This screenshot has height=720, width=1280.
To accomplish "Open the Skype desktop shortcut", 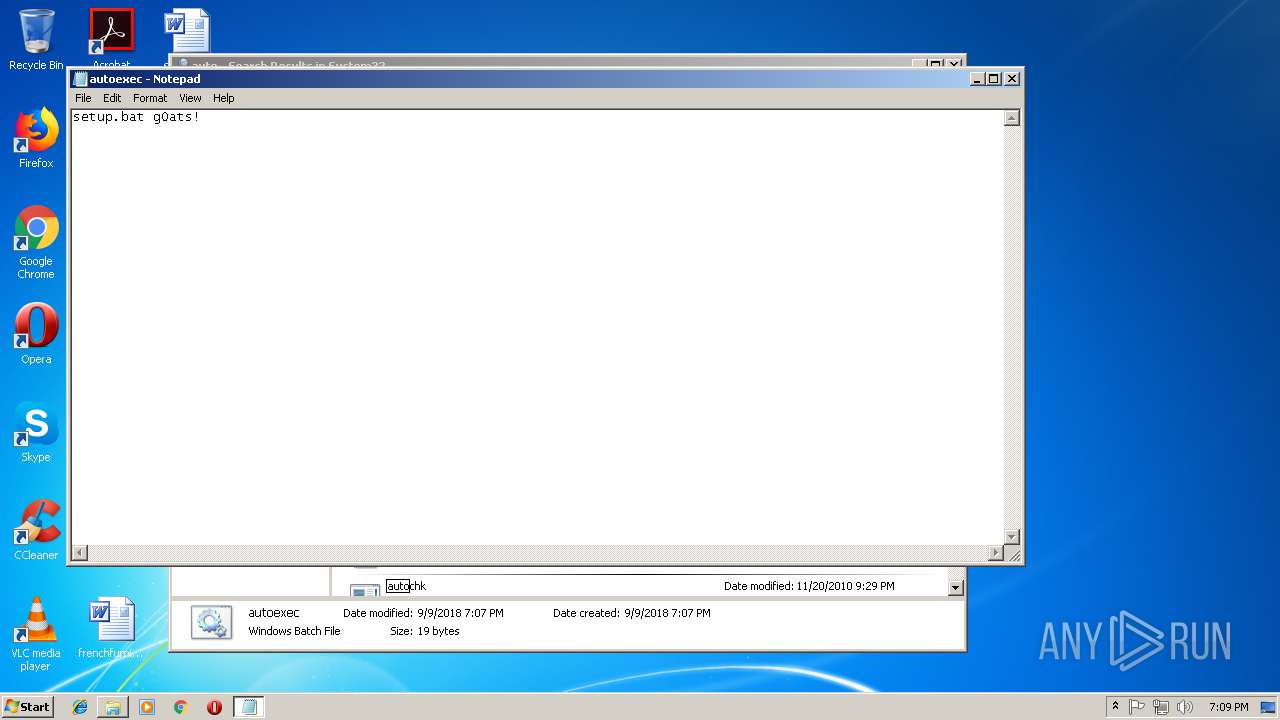I will (x=36, y=432).
